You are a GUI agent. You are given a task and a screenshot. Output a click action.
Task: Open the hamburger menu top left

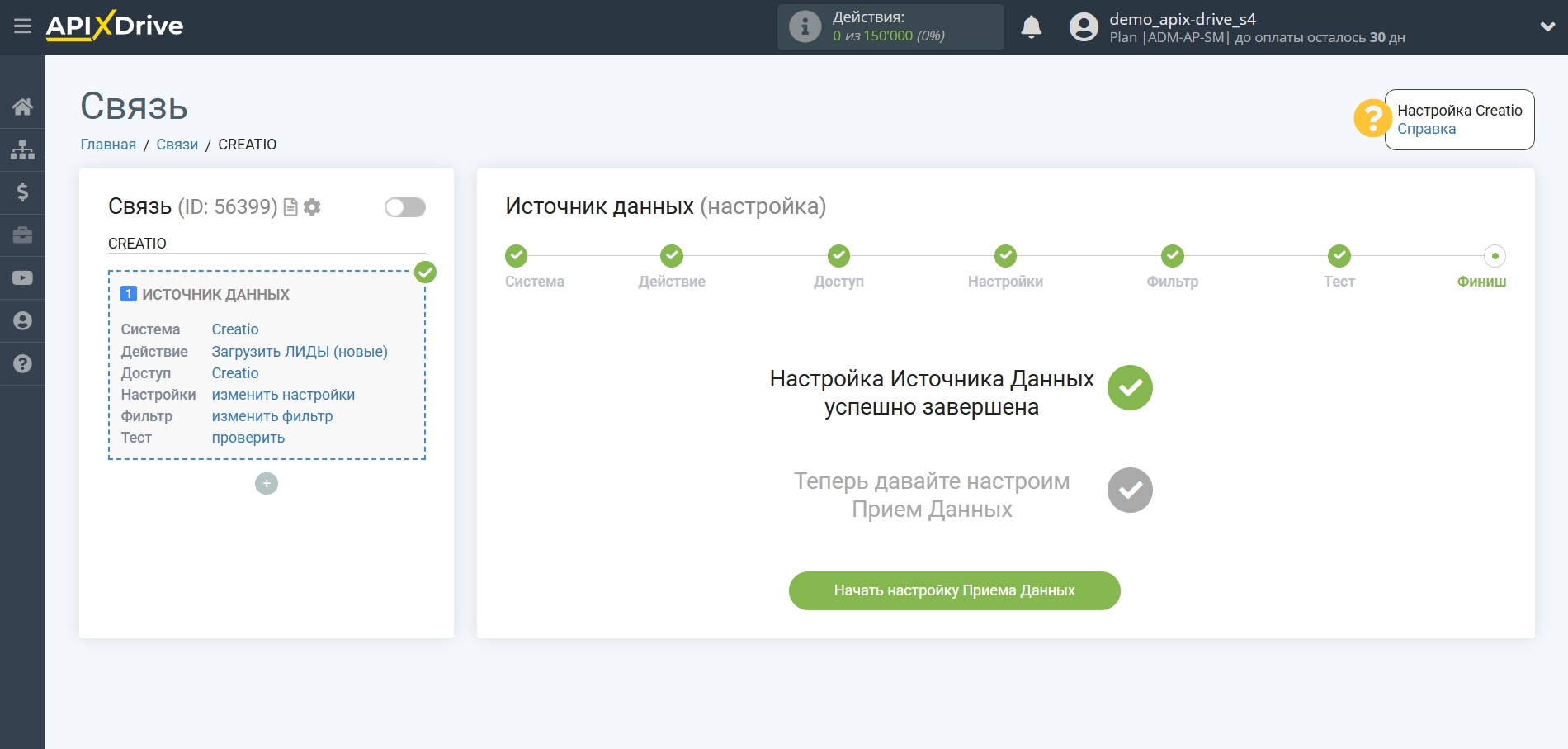pyautogui.click(x=22, y=26)
